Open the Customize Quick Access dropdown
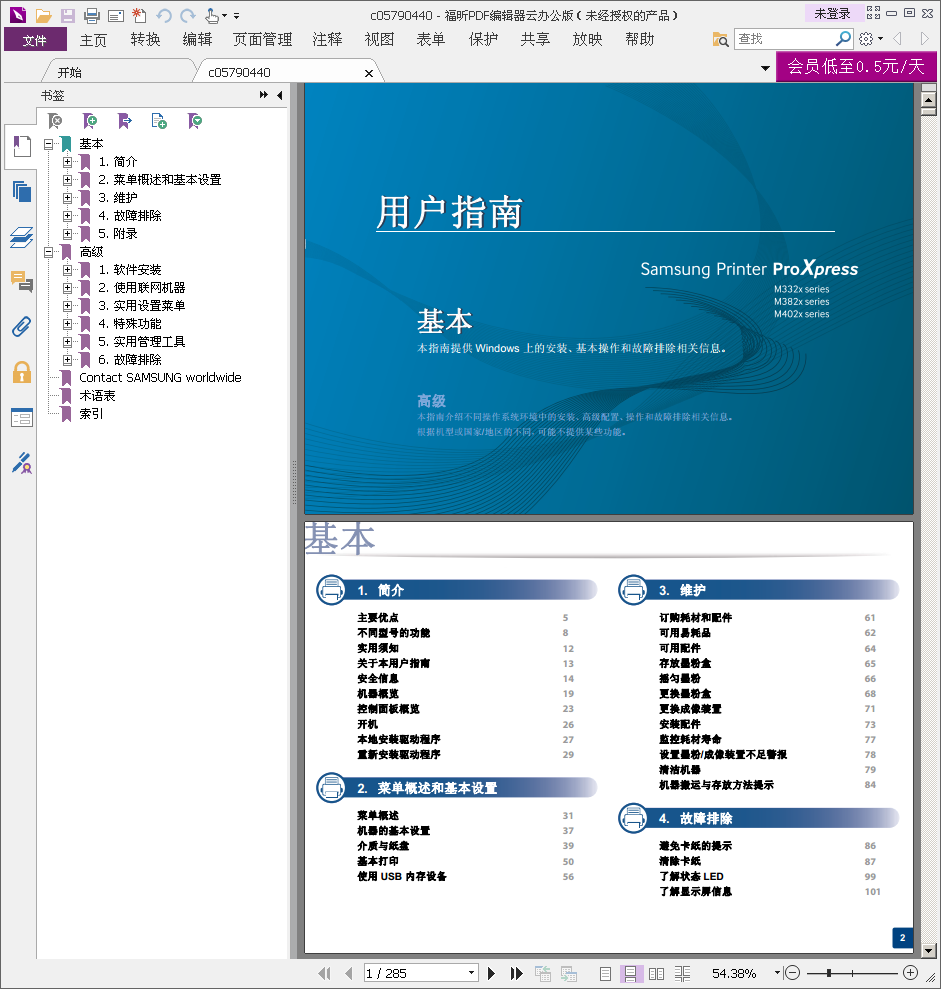Image resolution: width=941 pixels, height=989 pixels. (237, 16)
